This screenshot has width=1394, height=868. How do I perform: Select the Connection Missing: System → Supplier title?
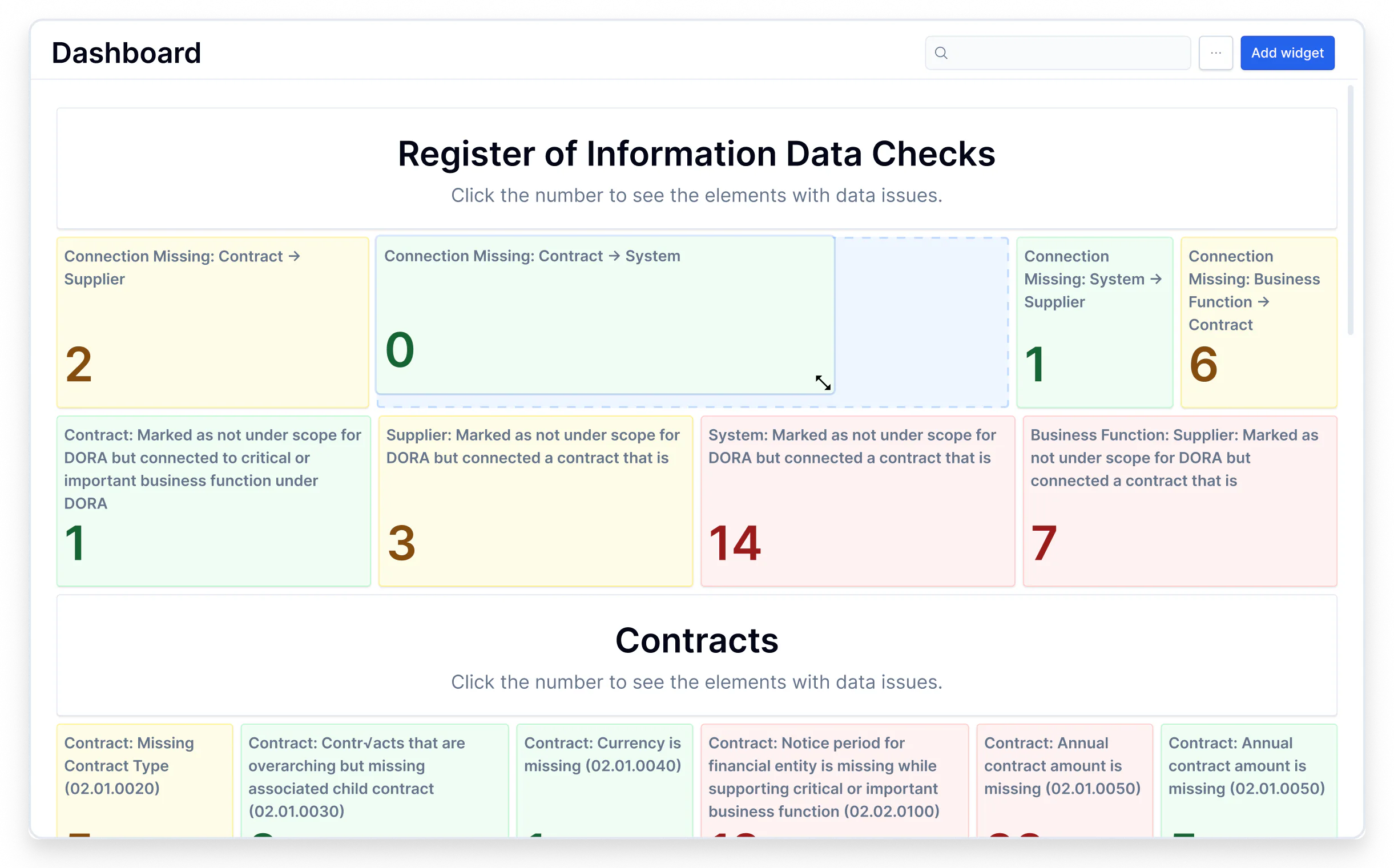(x=1093, y=279)
